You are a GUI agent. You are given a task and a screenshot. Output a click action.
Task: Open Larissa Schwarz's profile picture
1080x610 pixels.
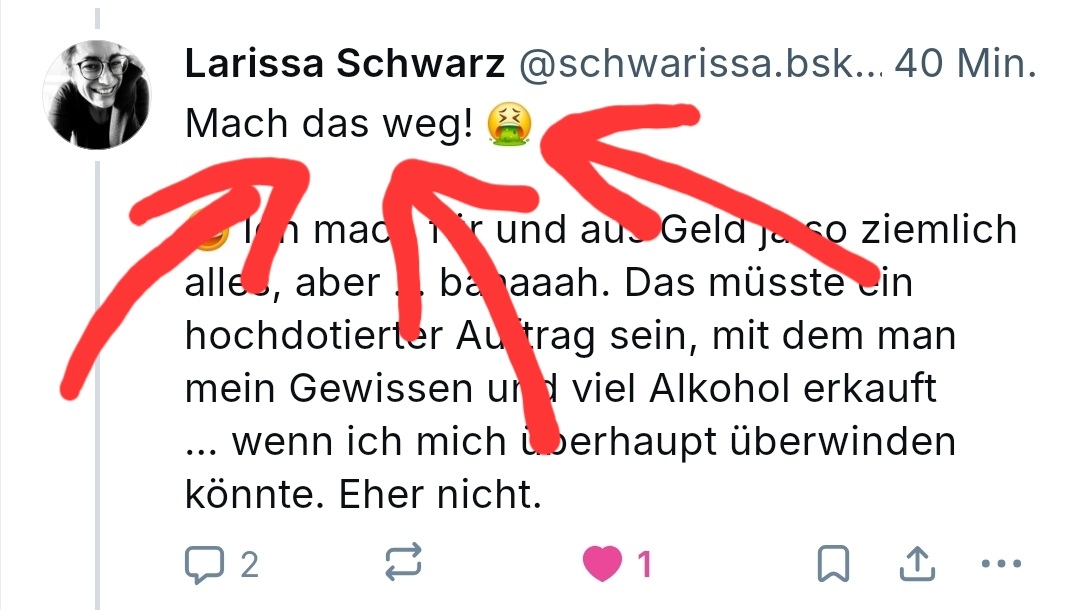pos(96,95)
